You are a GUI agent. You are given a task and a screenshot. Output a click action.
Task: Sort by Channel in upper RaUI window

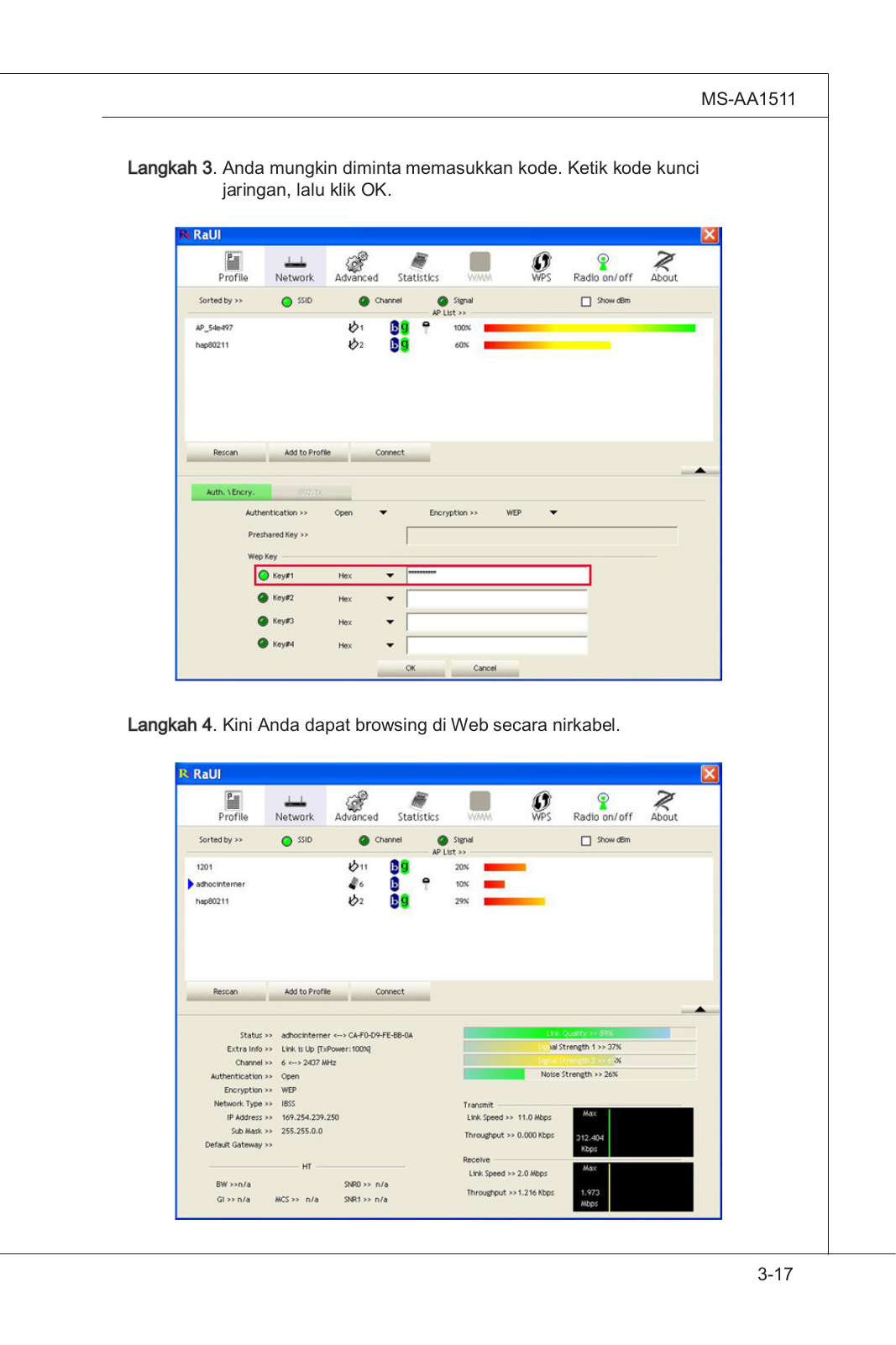click(364, 301)
